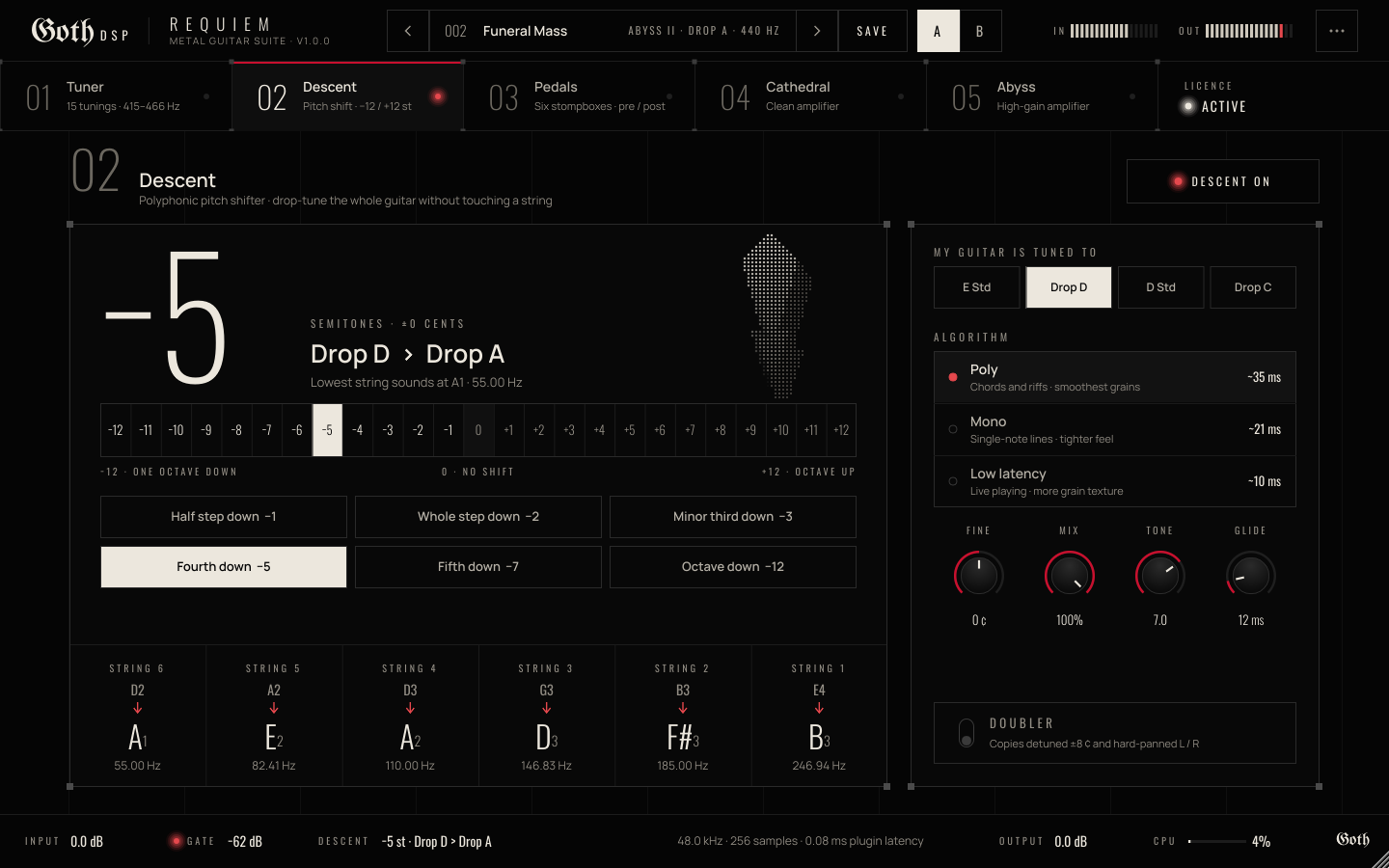The width and height of the screenshot is (1389, 868).
Task: Click the String 2 card showing 185.00 Hz
Action: point(683,716)
